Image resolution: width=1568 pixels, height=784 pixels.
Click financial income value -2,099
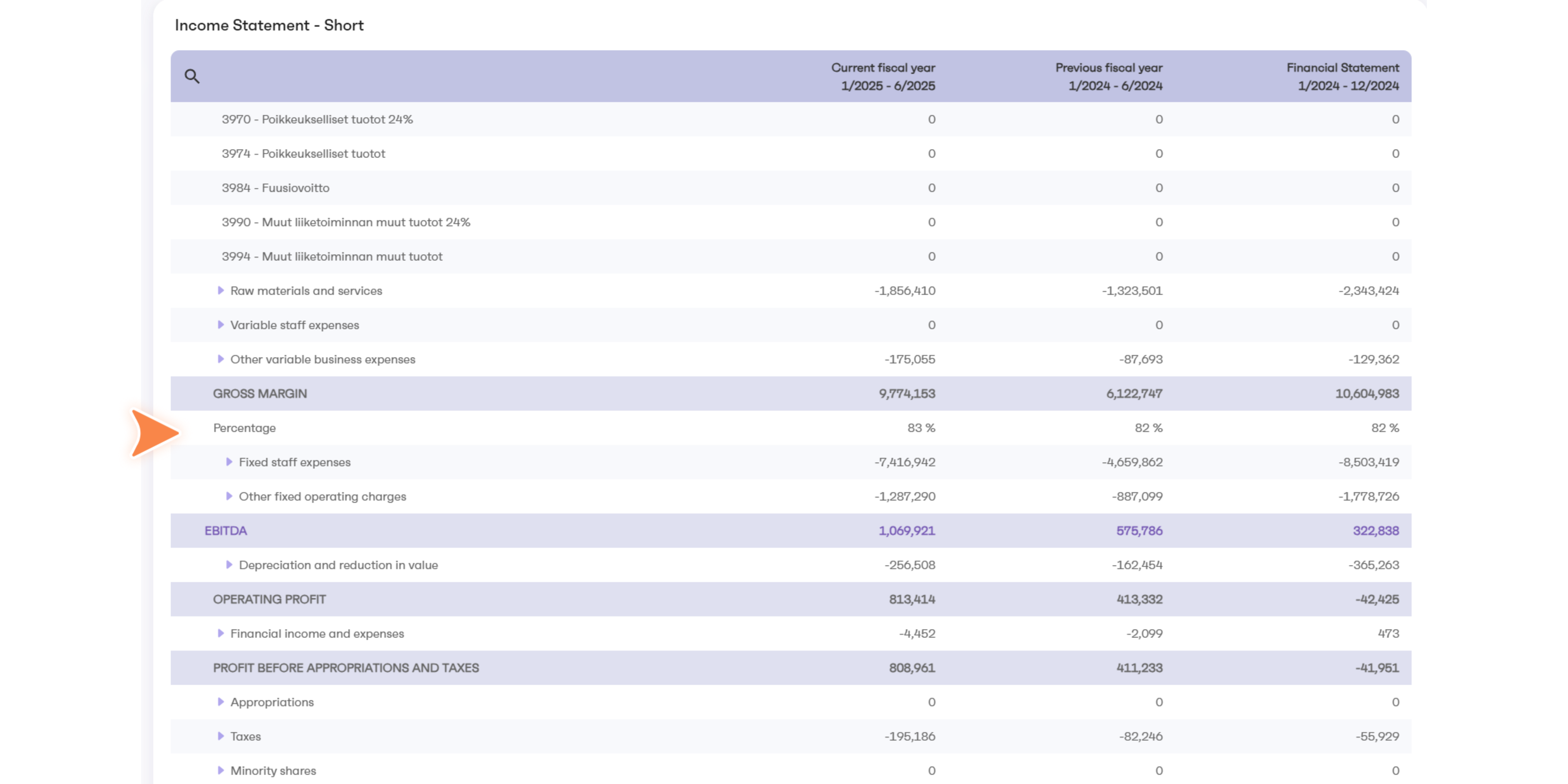coord(1144,633)
